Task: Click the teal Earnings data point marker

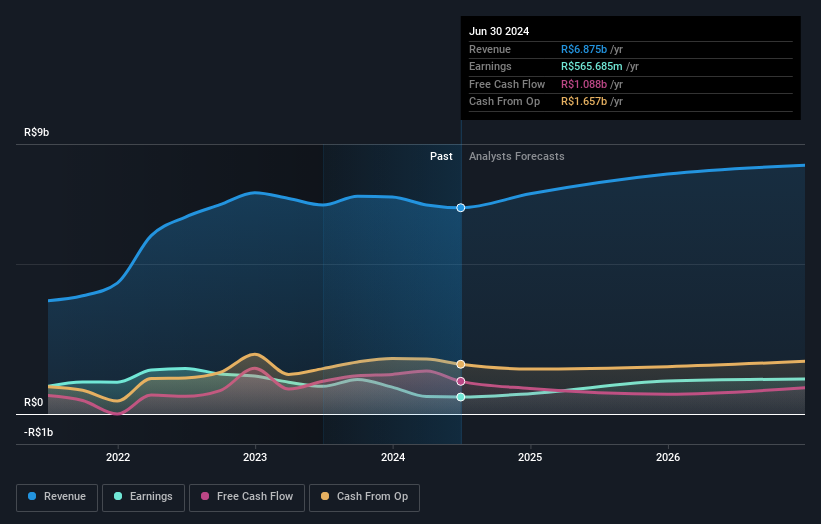Action: pyautogui.click(x=461, y=397)
